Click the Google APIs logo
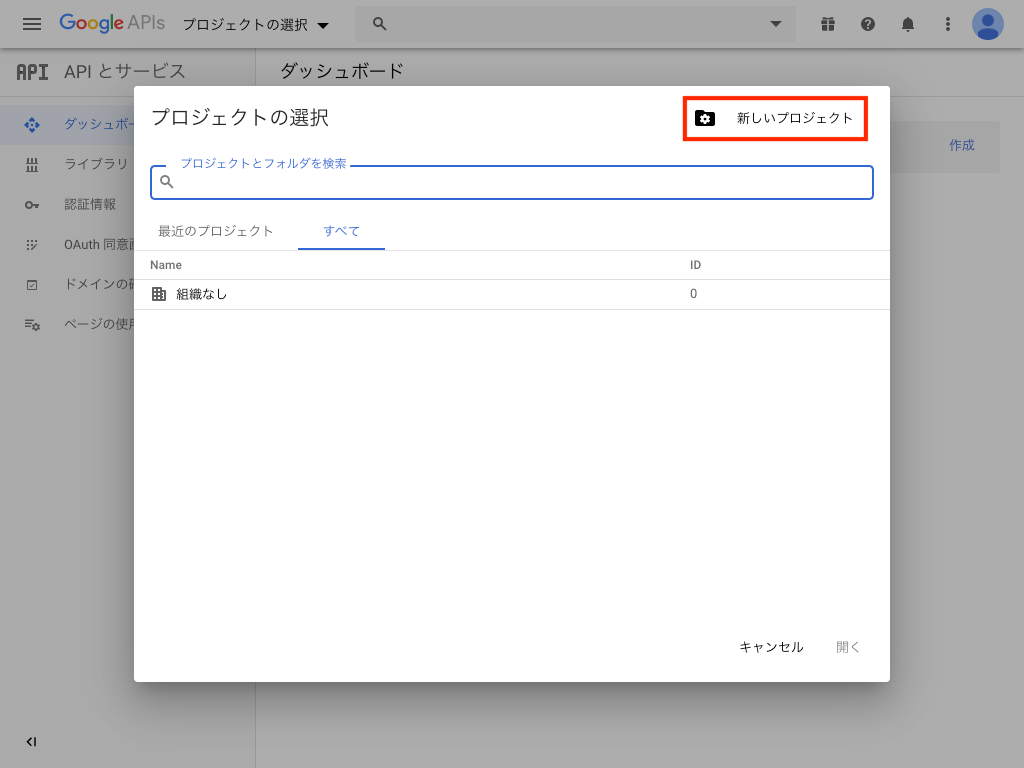The image size is (1024, 768). pos(111,23)
